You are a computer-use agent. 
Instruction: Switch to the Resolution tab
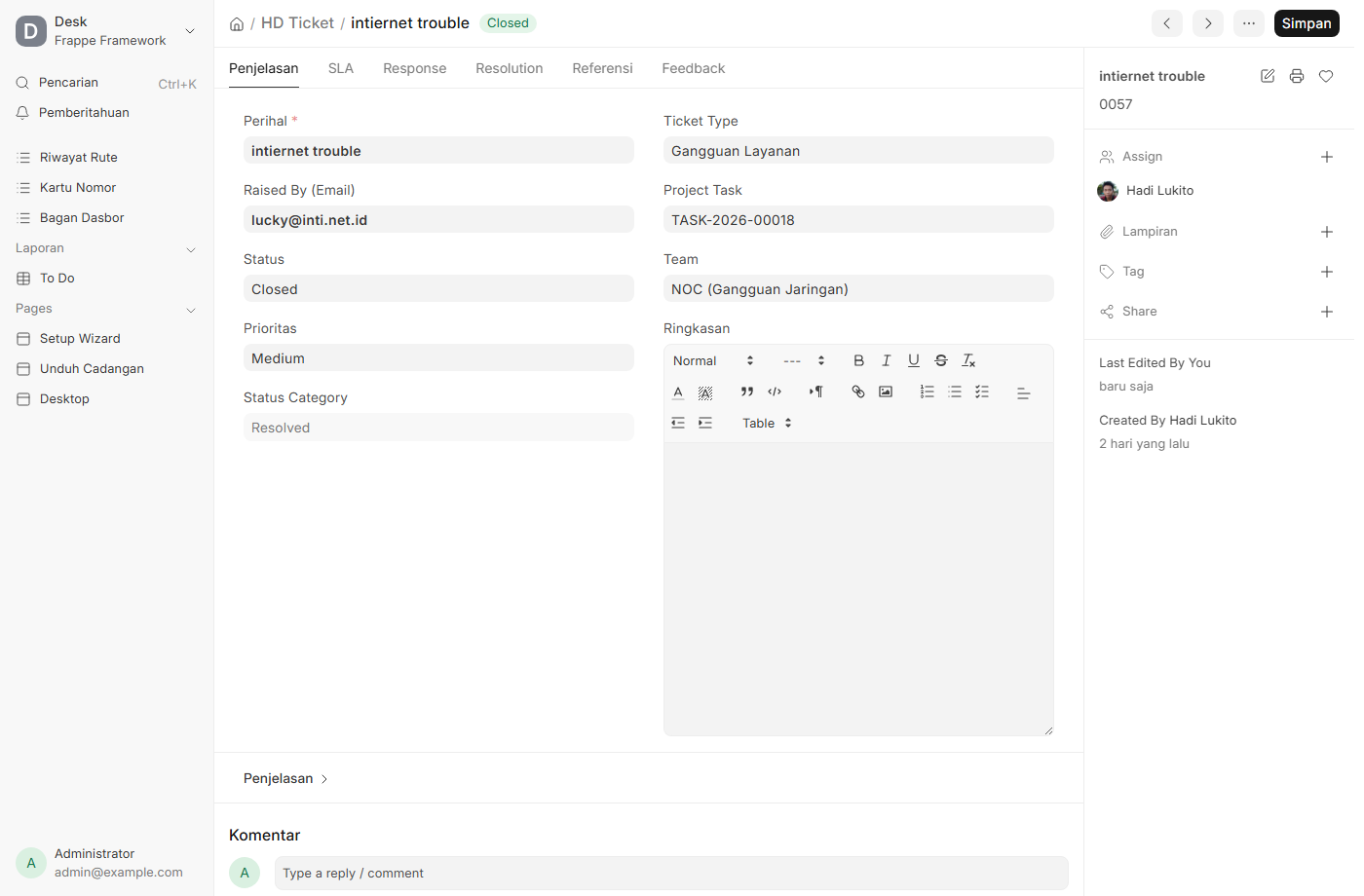pos(510,68)
